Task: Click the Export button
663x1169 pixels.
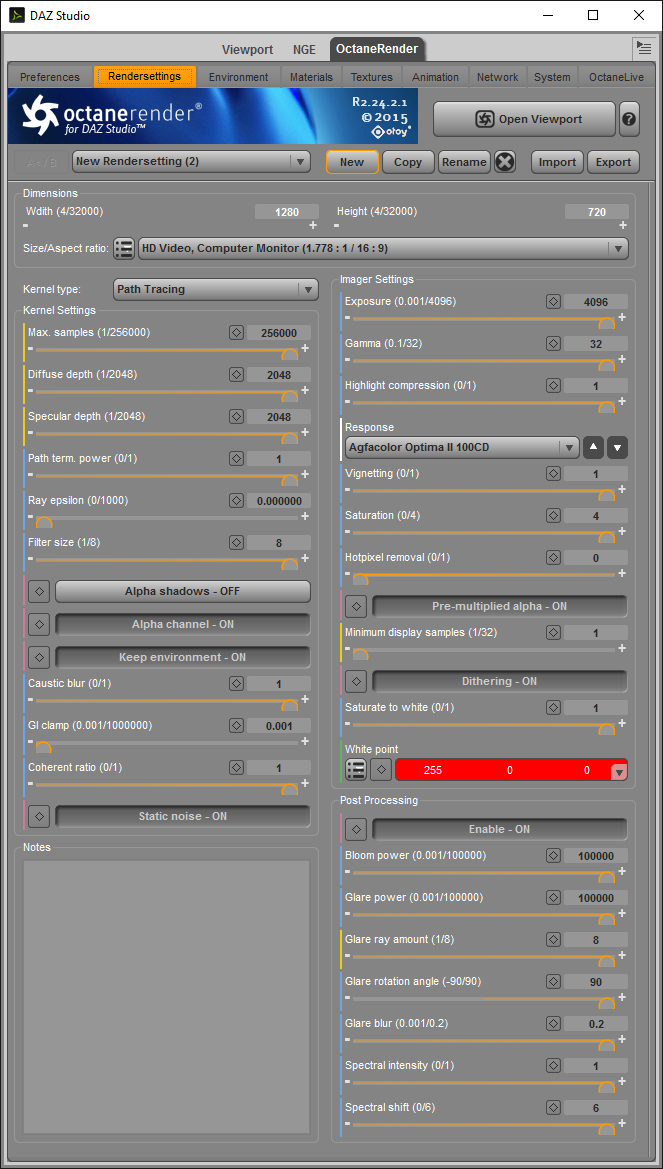Action: coord(614,162)
